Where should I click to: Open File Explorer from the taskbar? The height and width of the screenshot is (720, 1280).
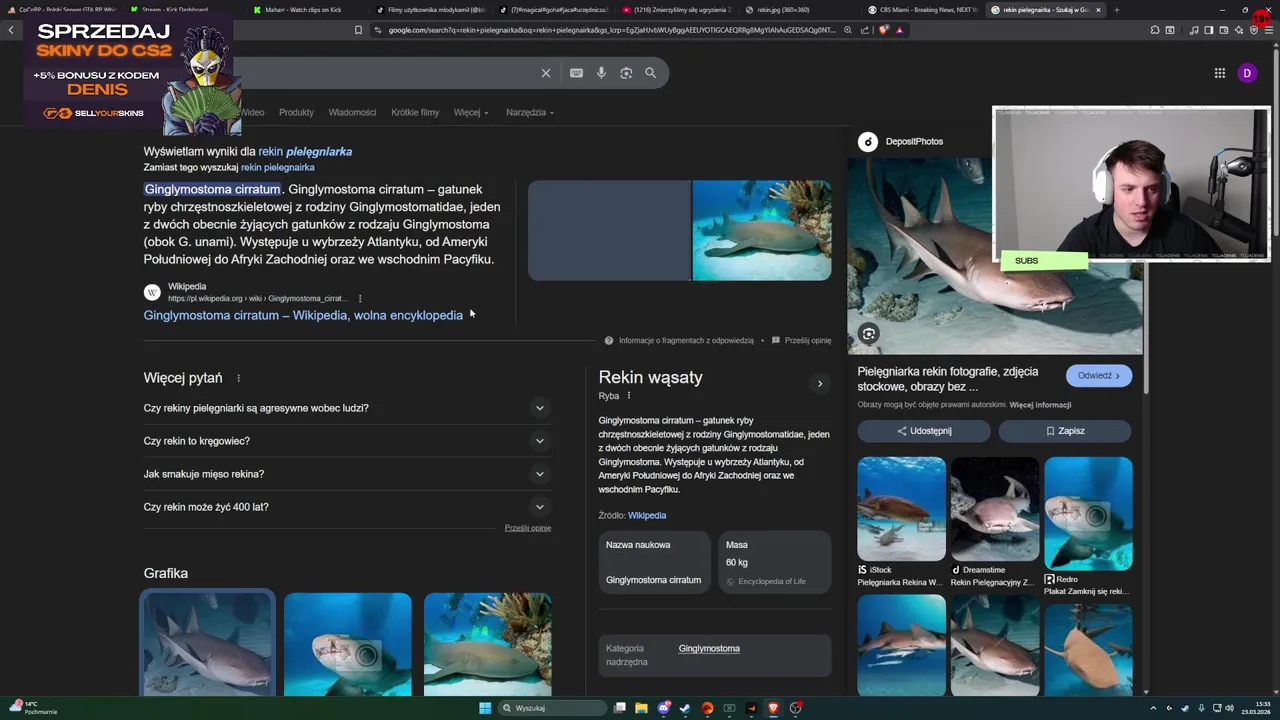[x=641, y=708]
